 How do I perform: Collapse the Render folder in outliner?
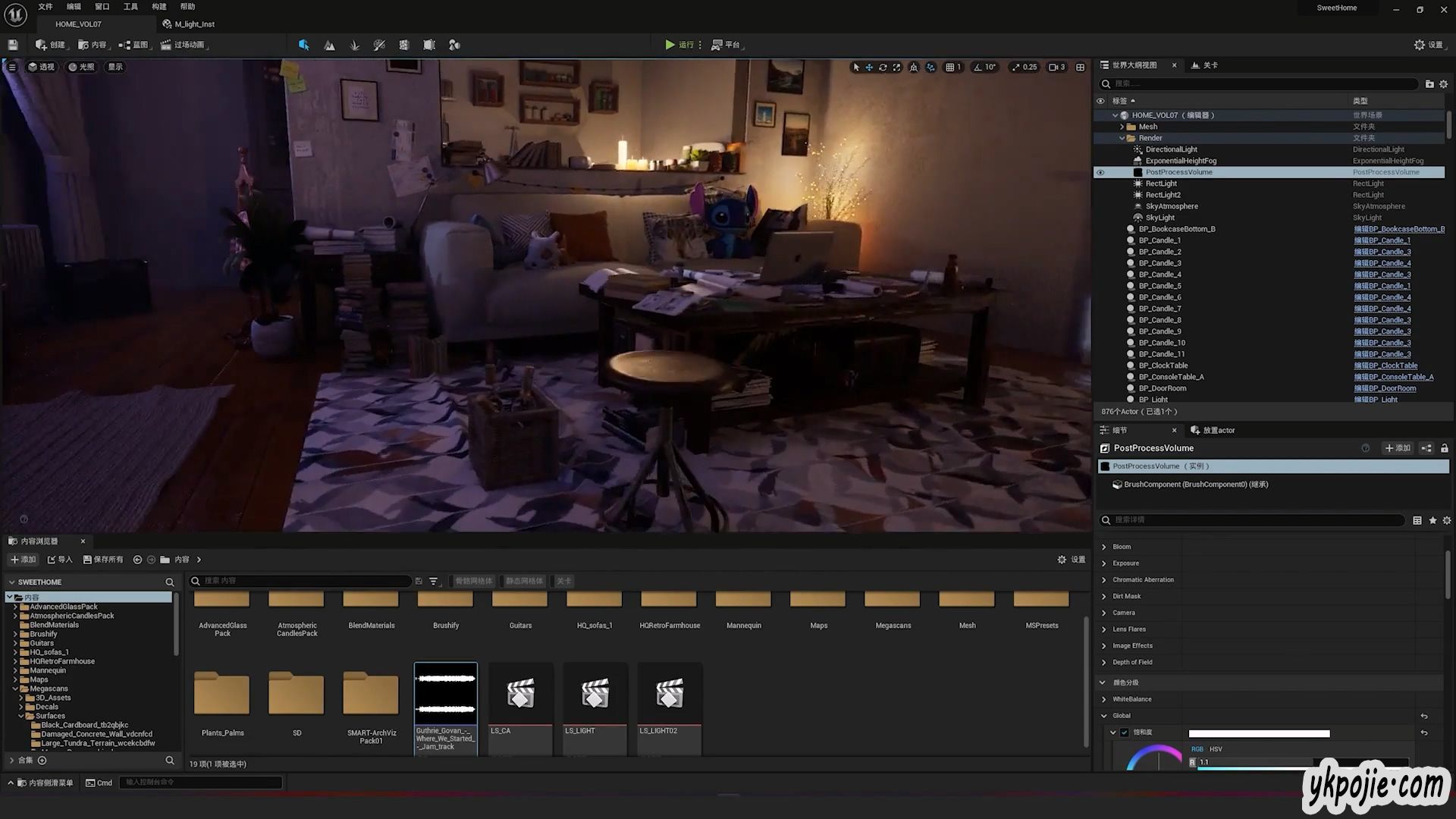1122,139
